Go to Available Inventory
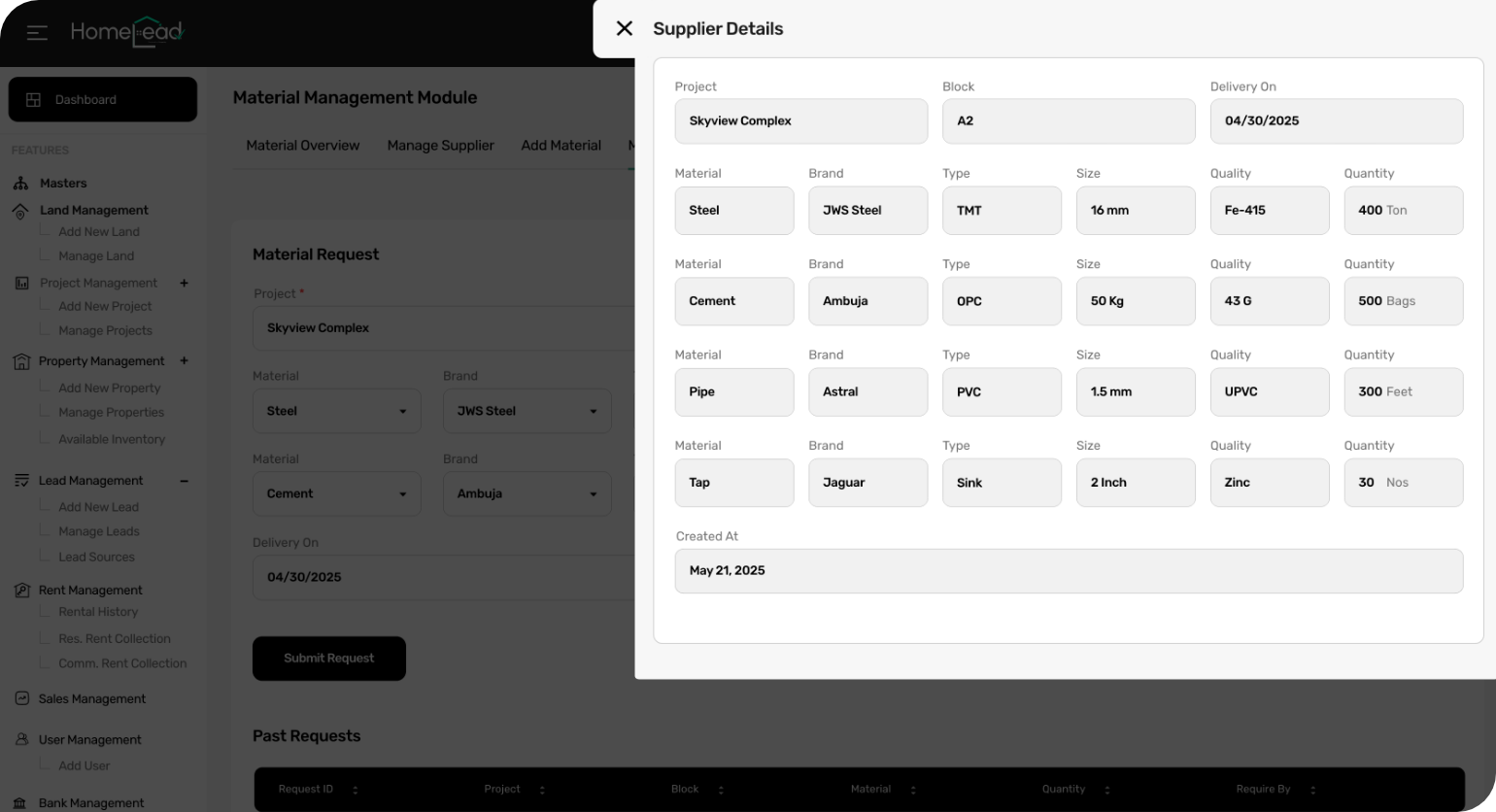This screenshot has height=812, width=1496. tap(112, 440)
